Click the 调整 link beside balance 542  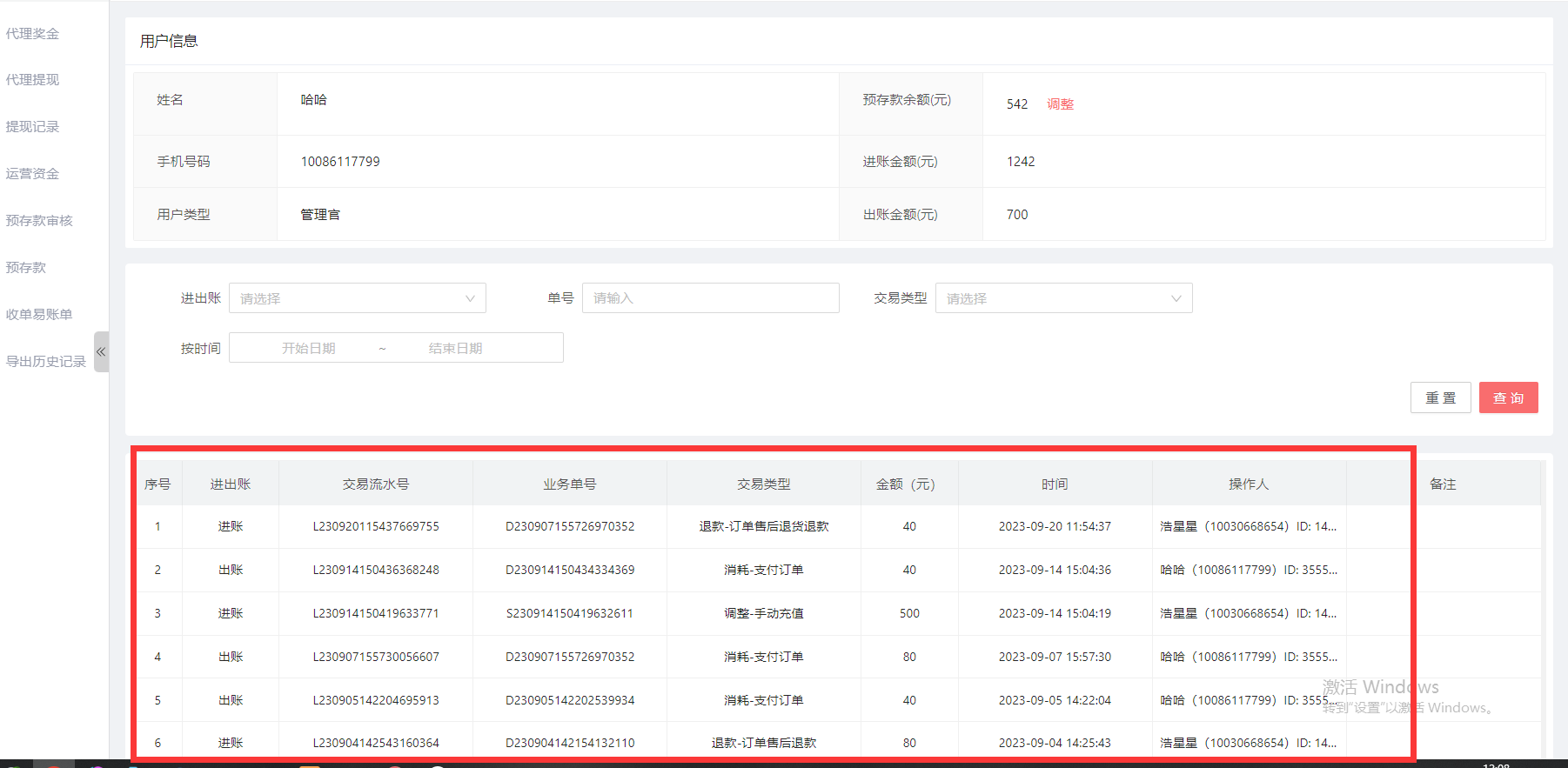[x=1060, y=104]
